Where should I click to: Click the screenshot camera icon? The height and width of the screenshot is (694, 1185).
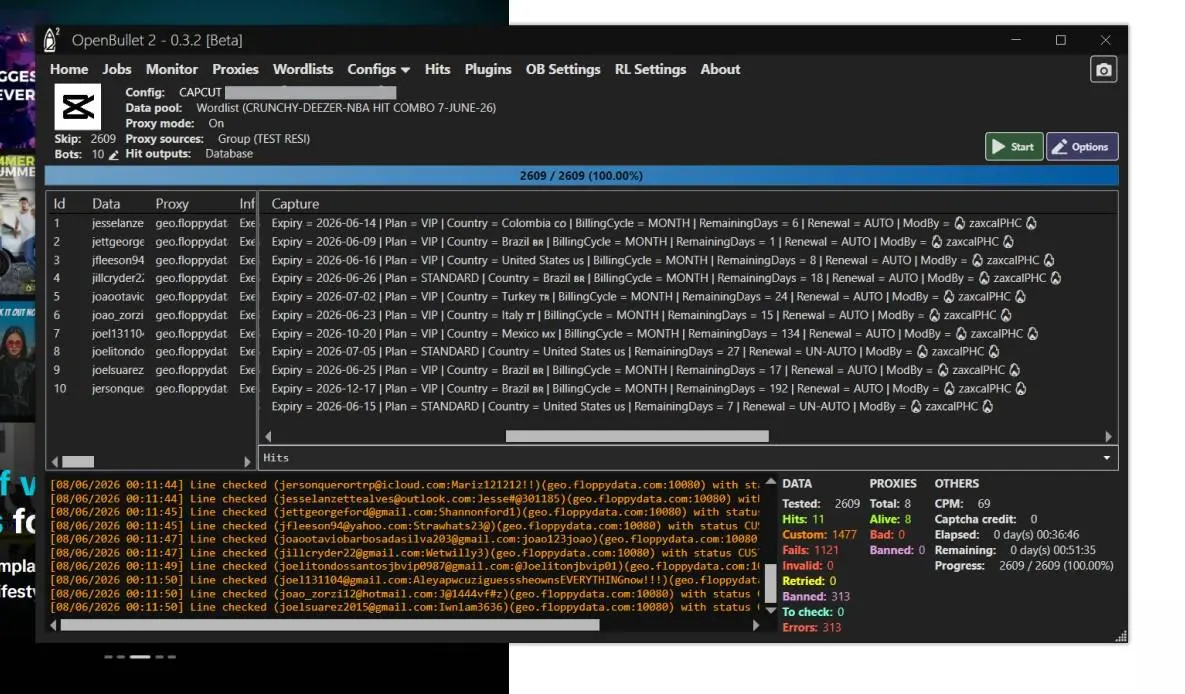[1103, 70]
